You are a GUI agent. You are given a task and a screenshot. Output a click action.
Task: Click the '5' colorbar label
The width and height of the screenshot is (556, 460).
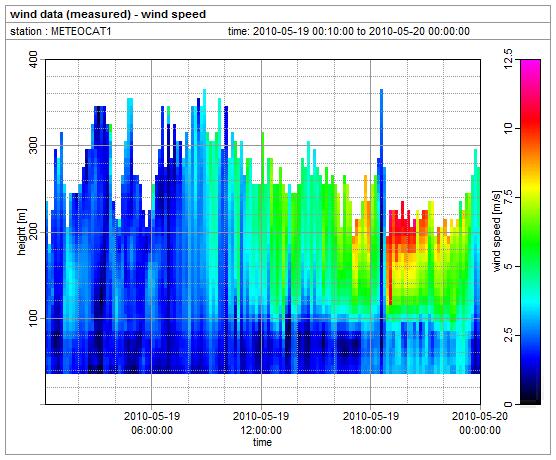[x=508, y=266]
